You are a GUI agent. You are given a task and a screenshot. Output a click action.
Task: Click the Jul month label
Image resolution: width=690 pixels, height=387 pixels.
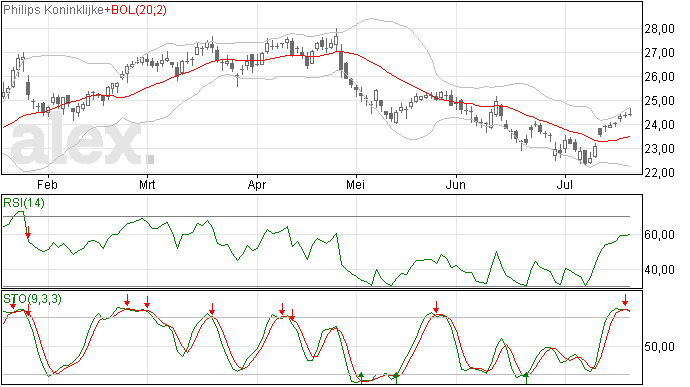565,184
